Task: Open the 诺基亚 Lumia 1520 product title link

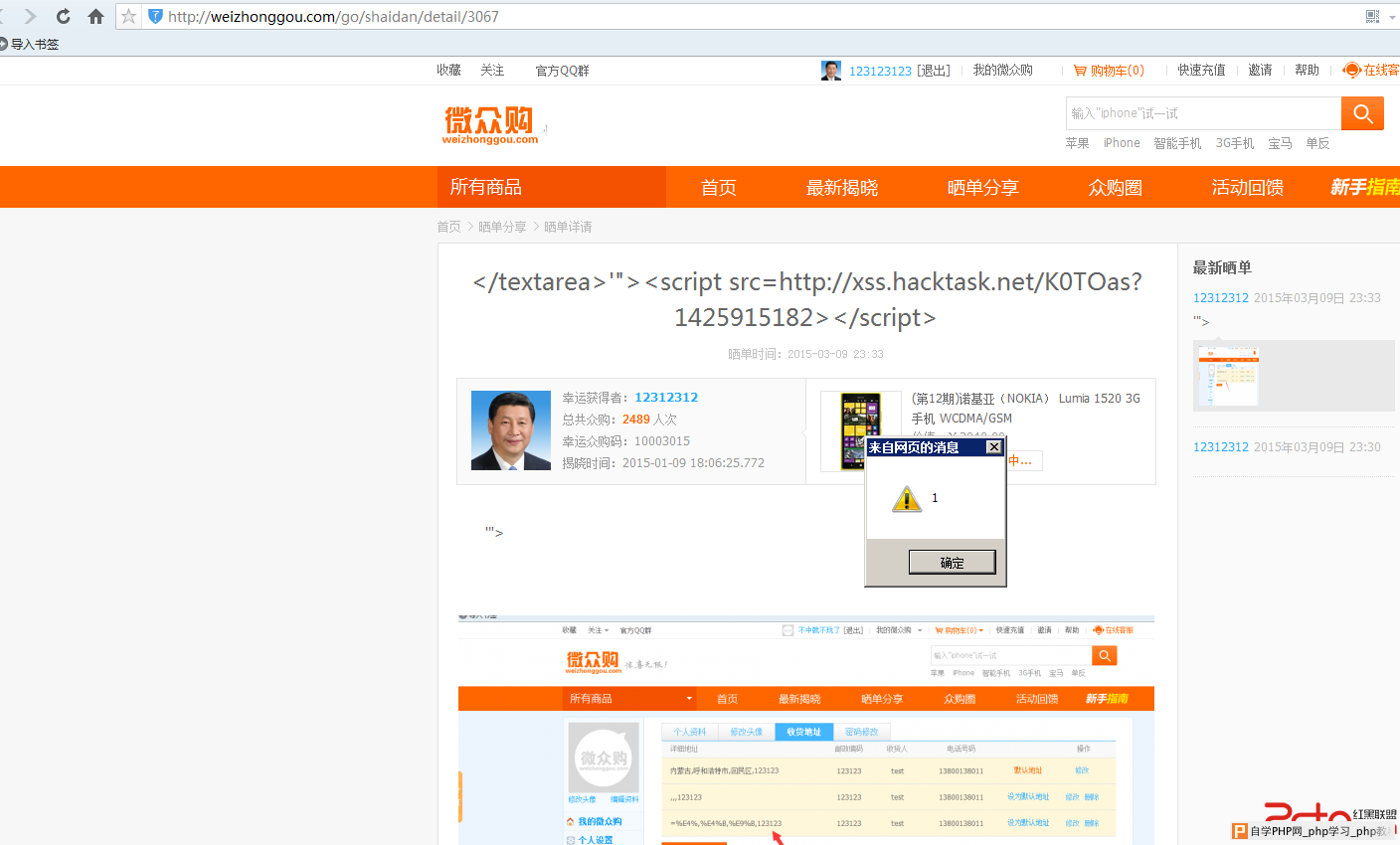Action: coord(1026,409)
